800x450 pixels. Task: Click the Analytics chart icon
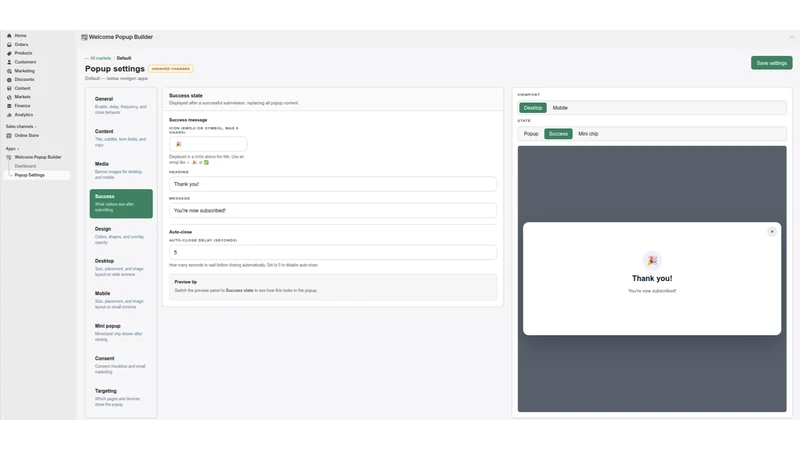pos(9,115)
